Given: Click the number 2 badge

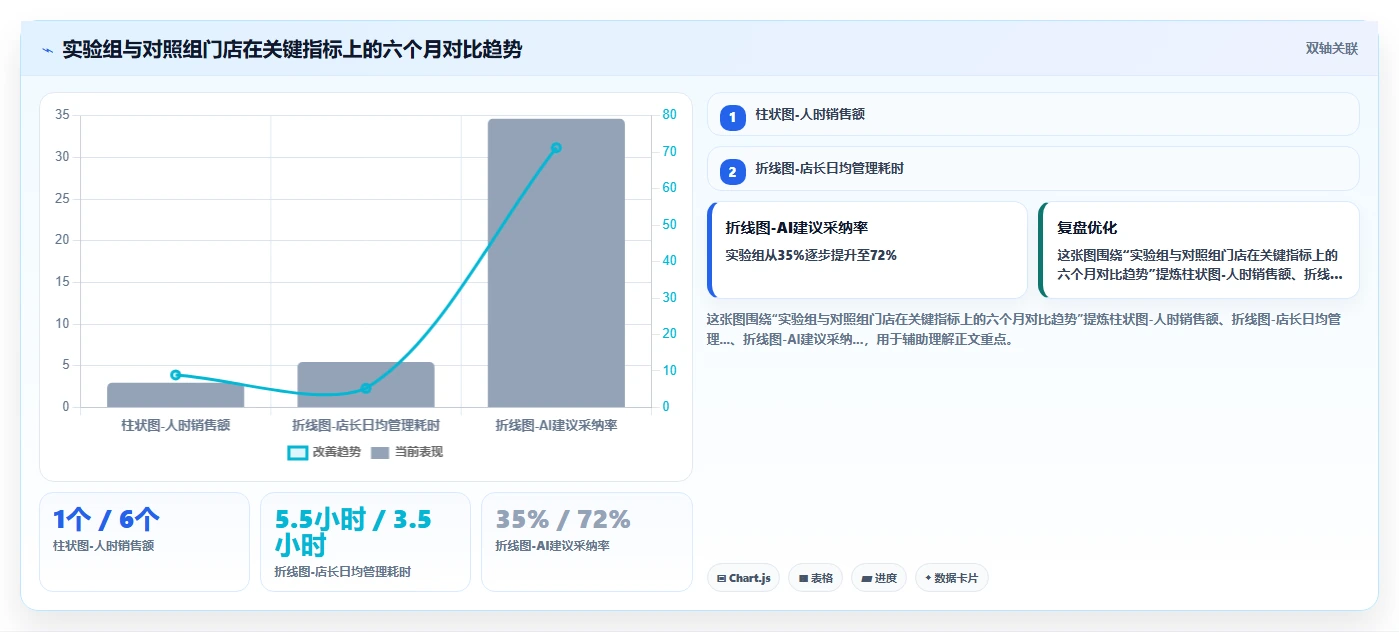Looking at the screenshot, I should click(x=732, y=172).
